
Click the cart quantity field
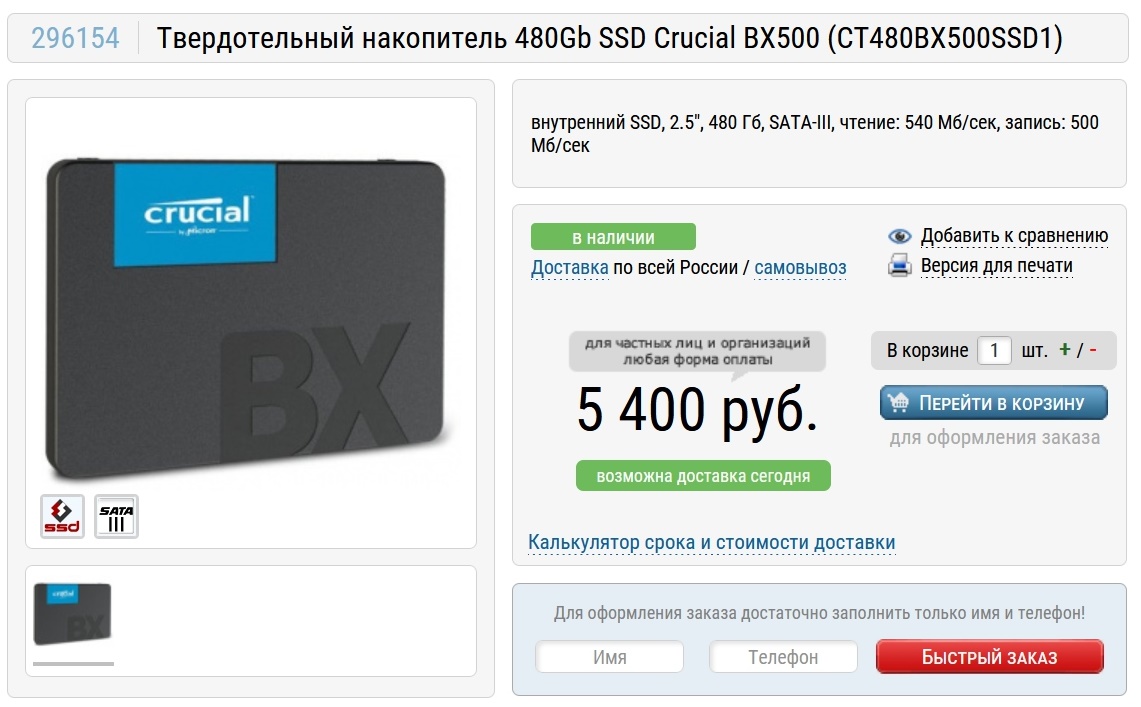click(994, 351)
